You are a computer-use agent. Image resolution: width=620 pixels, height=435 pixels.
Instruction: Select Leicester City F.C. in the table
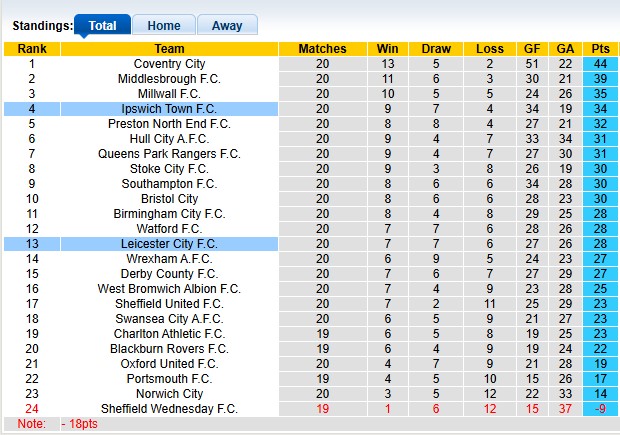click(169, 244)
